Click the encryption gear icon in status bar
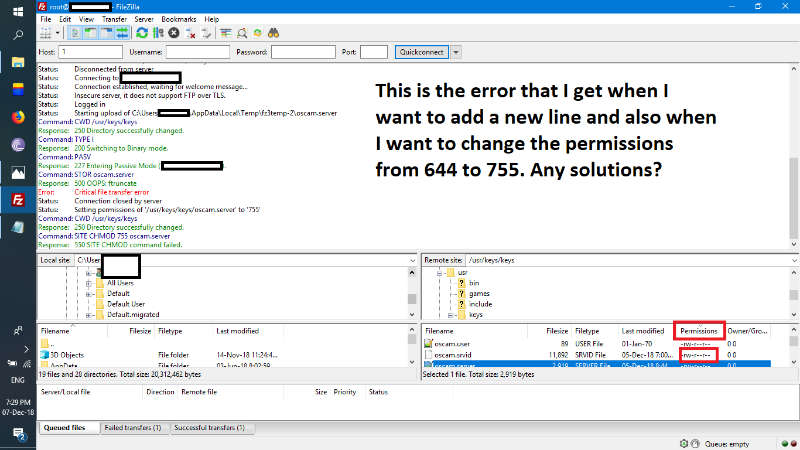Image resolution: width=800 pixels, height=450 pixels. [x=684, y=444]
